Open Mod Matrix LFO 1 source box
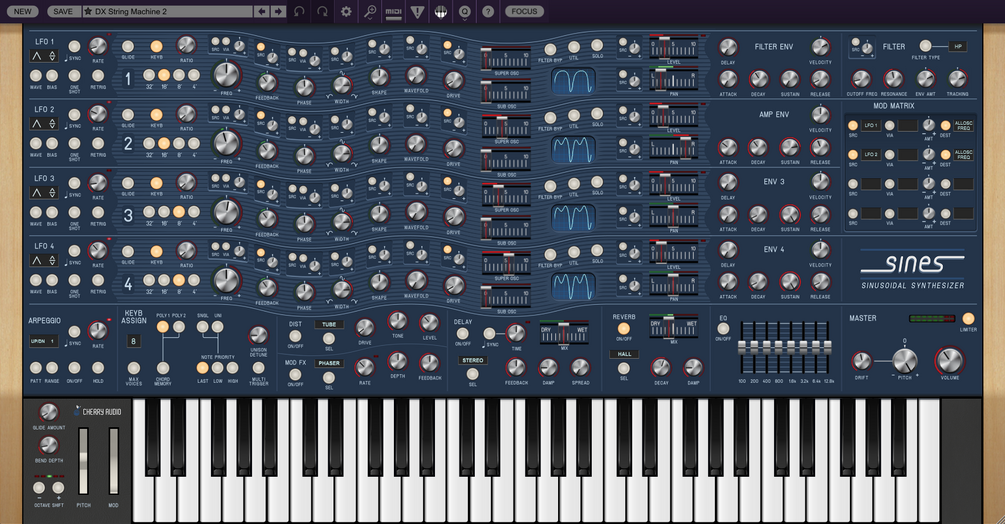Viewport: 1005px width, 524px height. coord(870,125)
